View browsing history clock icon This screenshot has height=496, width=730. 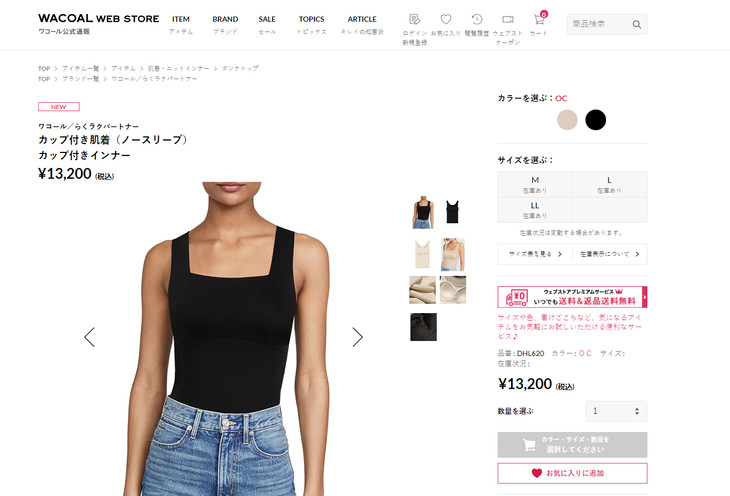point(477,19)
